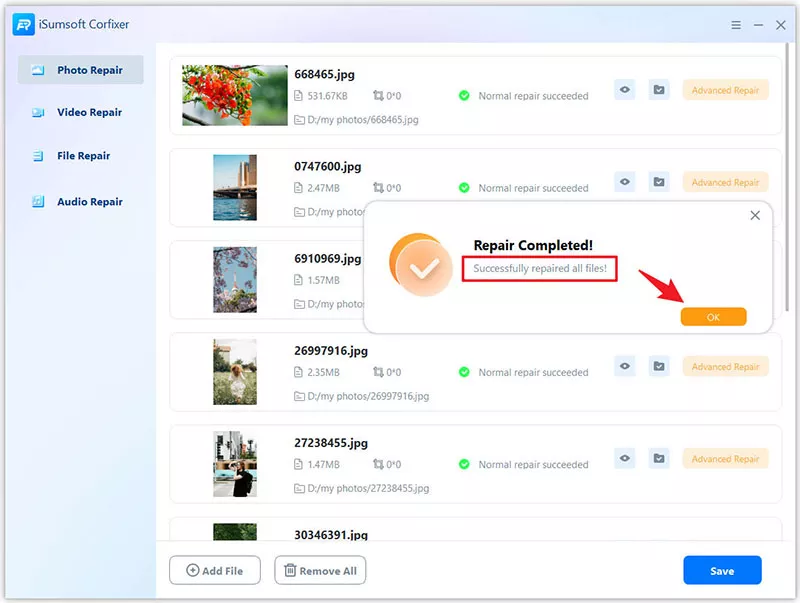Click the blue Save button
Screen dimensions: 800x603
tap(722, 571)
